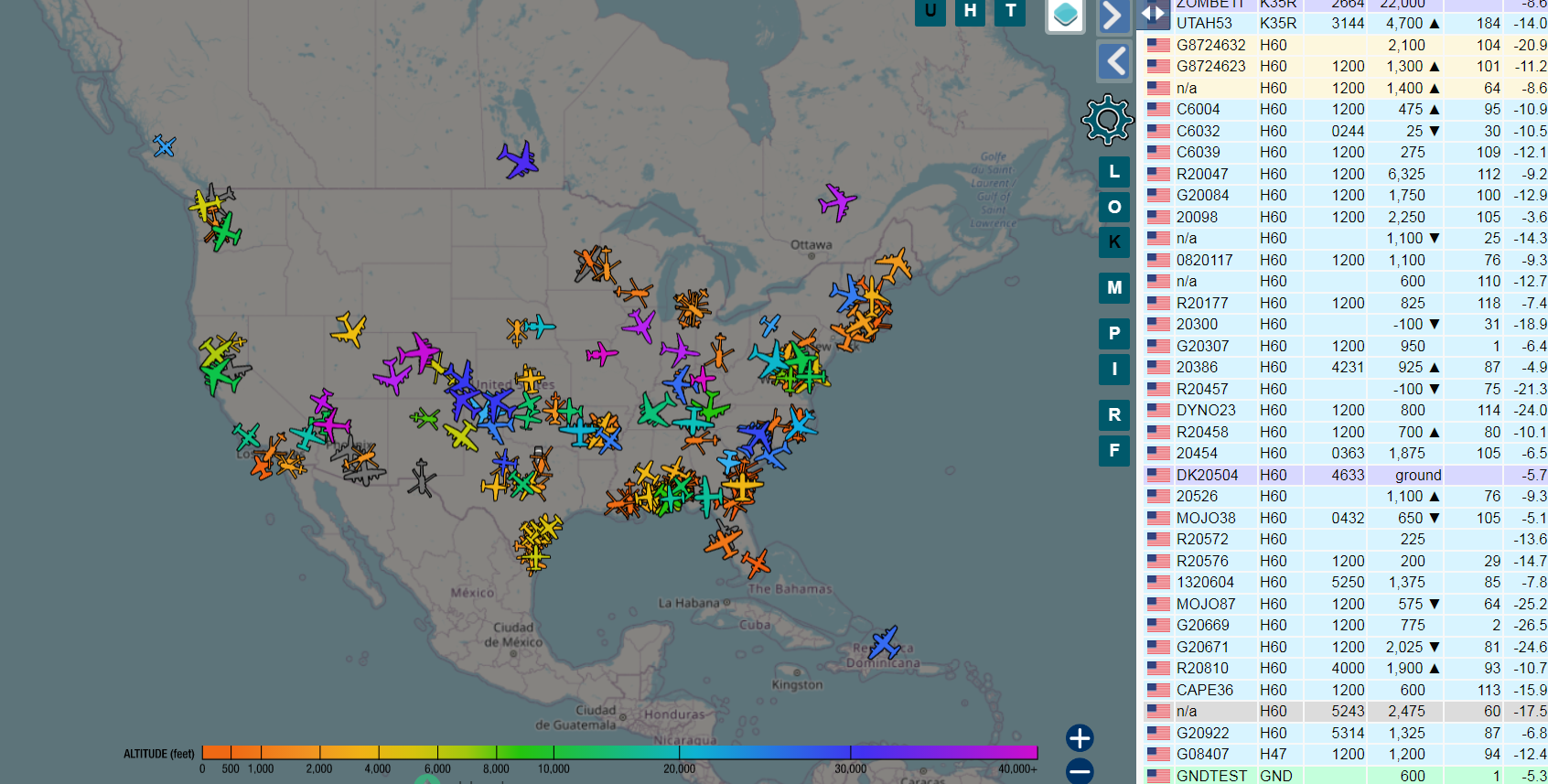Image resolution: width=1548 pixels, height=784 pixels.
Task: Click the US flag in GNDTEST row
Action: [1158, 776]
